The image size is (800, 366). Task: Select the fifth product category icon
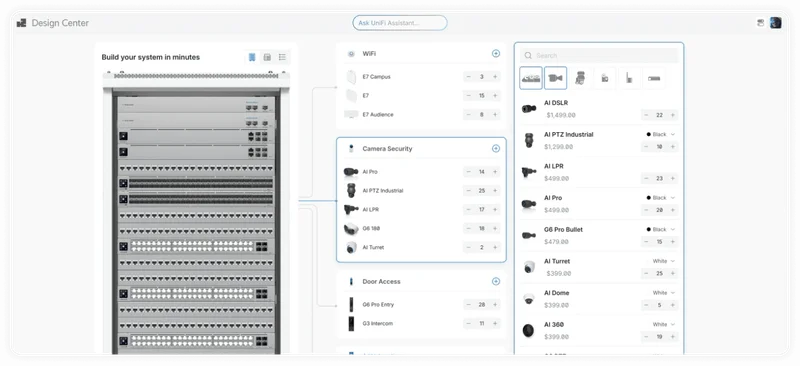(x=629, y=78)
